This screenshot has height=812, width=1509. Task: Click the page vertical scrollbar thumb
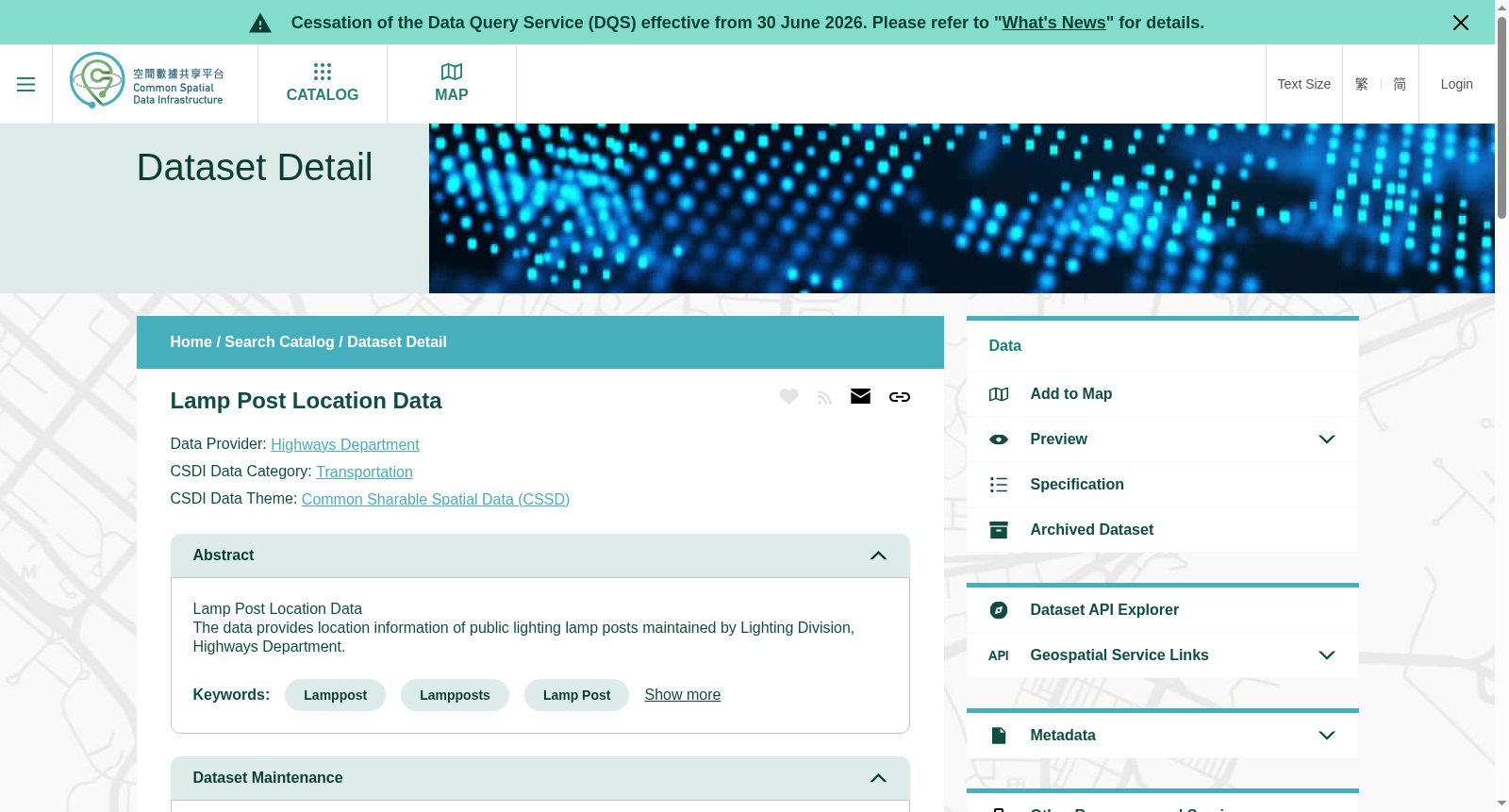[1501, 118]
